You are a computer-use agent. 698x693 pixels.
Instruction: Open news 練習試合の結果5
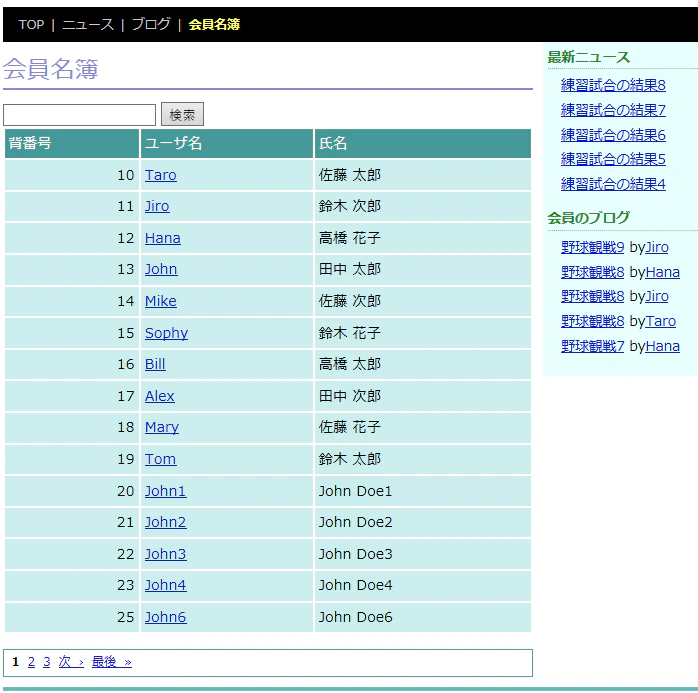point(613,159)
